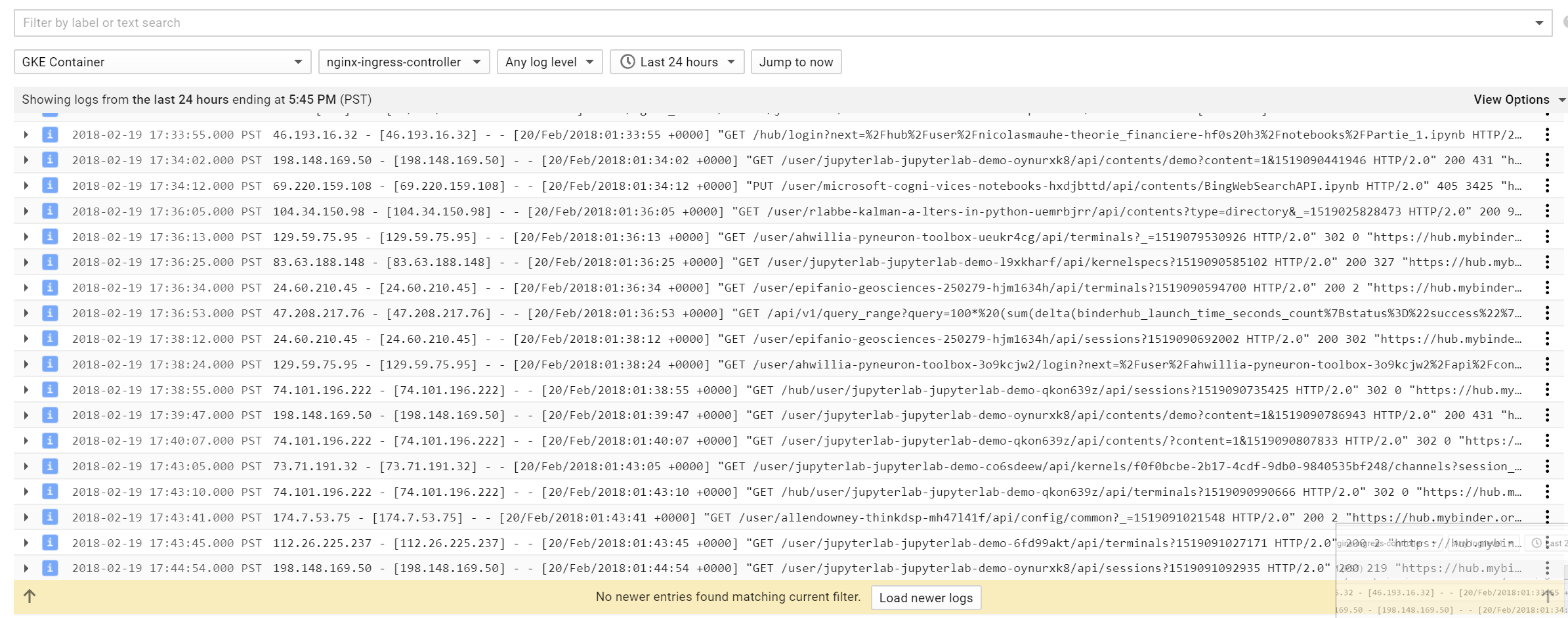Open the overflow menu on the topmost log row
Screen dimensions: 1568x618
click(1548, 135)
